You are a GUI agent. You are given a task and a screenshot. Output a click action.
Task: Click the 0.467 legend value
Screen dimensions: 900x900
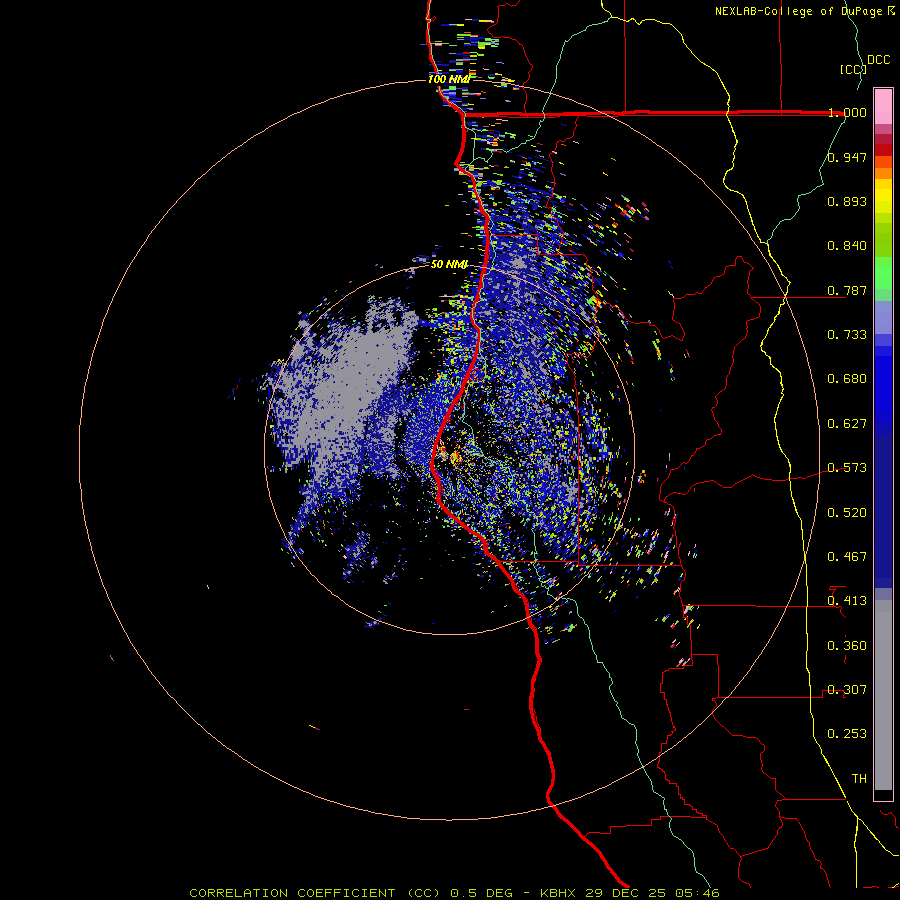pos(847,557)
